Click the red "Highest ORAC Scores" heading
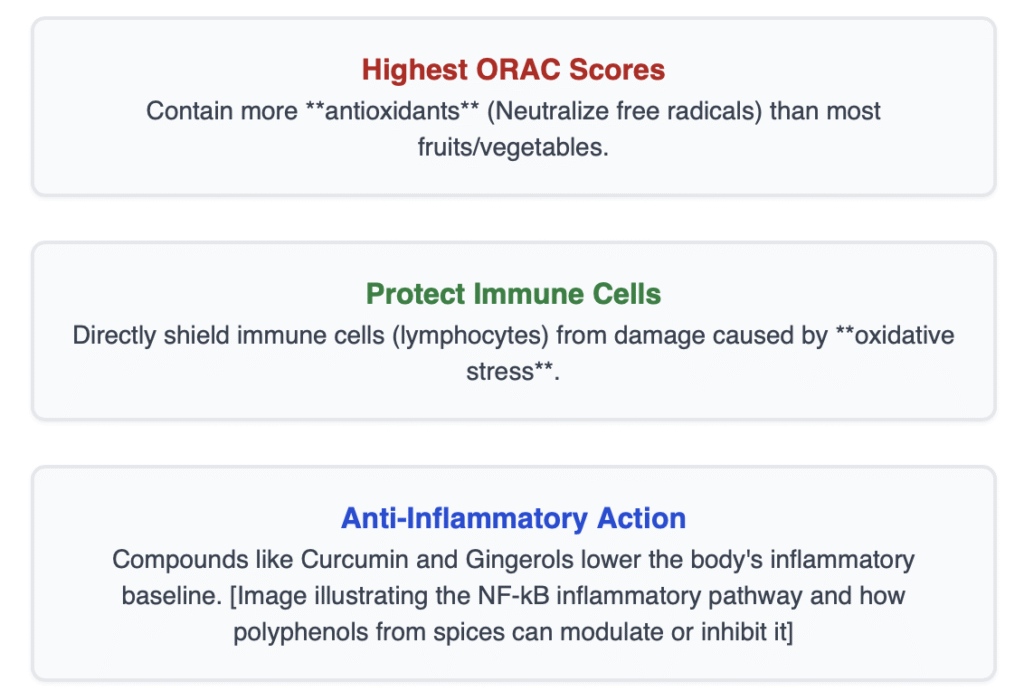The height and width of the screenshot is (700, 1024). (513, 70)
